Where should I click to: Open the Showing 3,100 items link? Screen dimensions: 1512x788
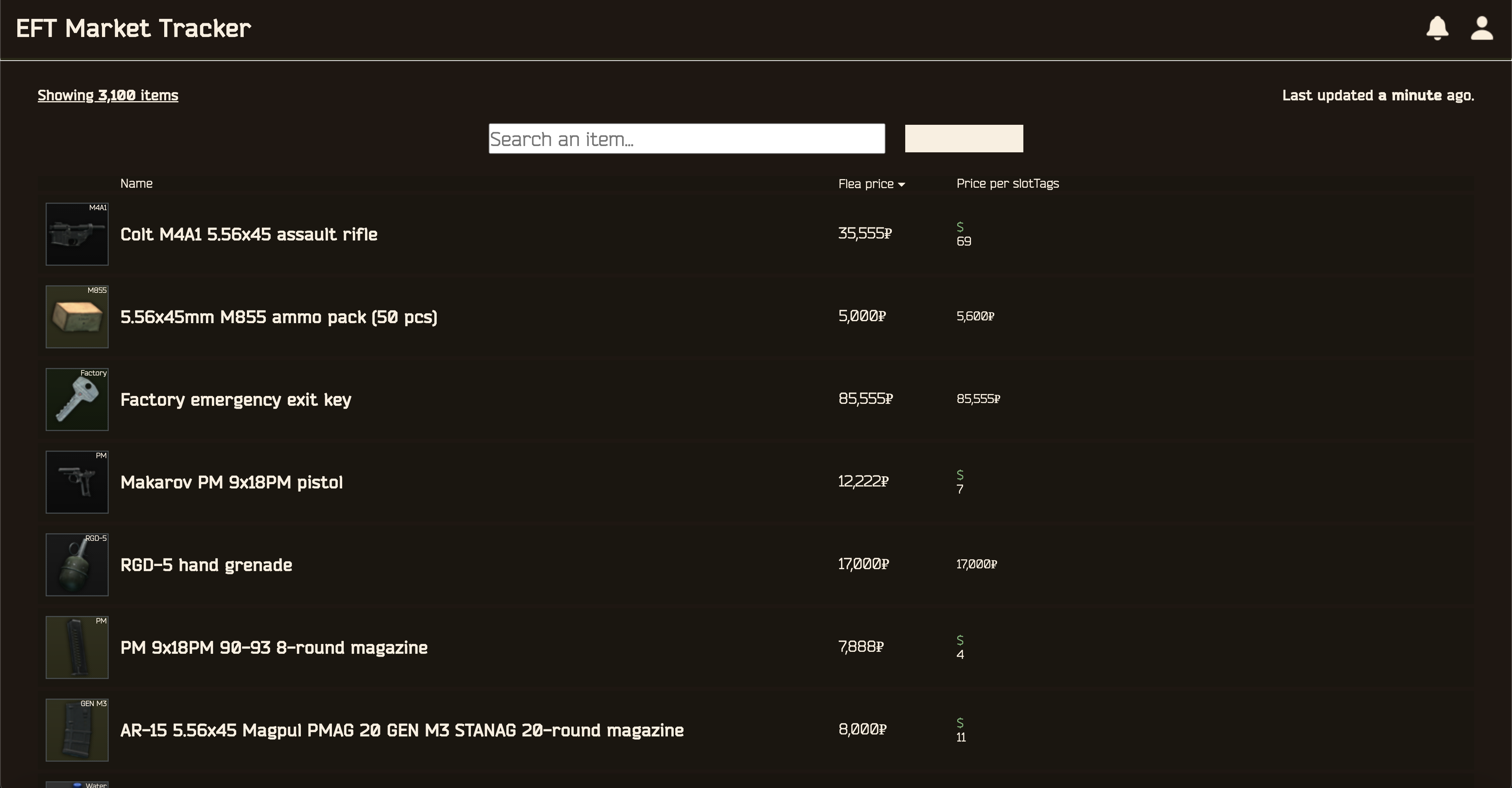108,96
